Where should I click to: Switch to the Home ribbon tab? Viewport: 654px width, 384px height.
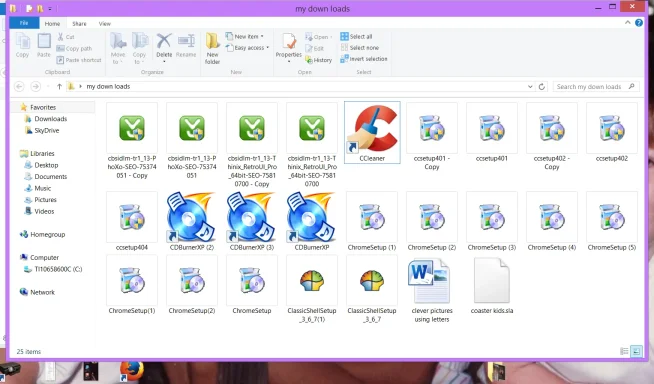tap(53, 24)
